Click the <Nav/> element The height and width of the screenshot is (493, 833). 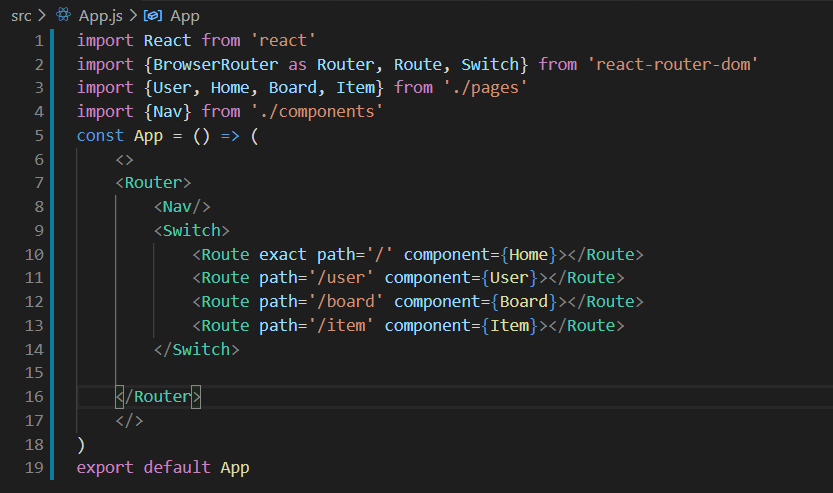(x=182, y=207)
